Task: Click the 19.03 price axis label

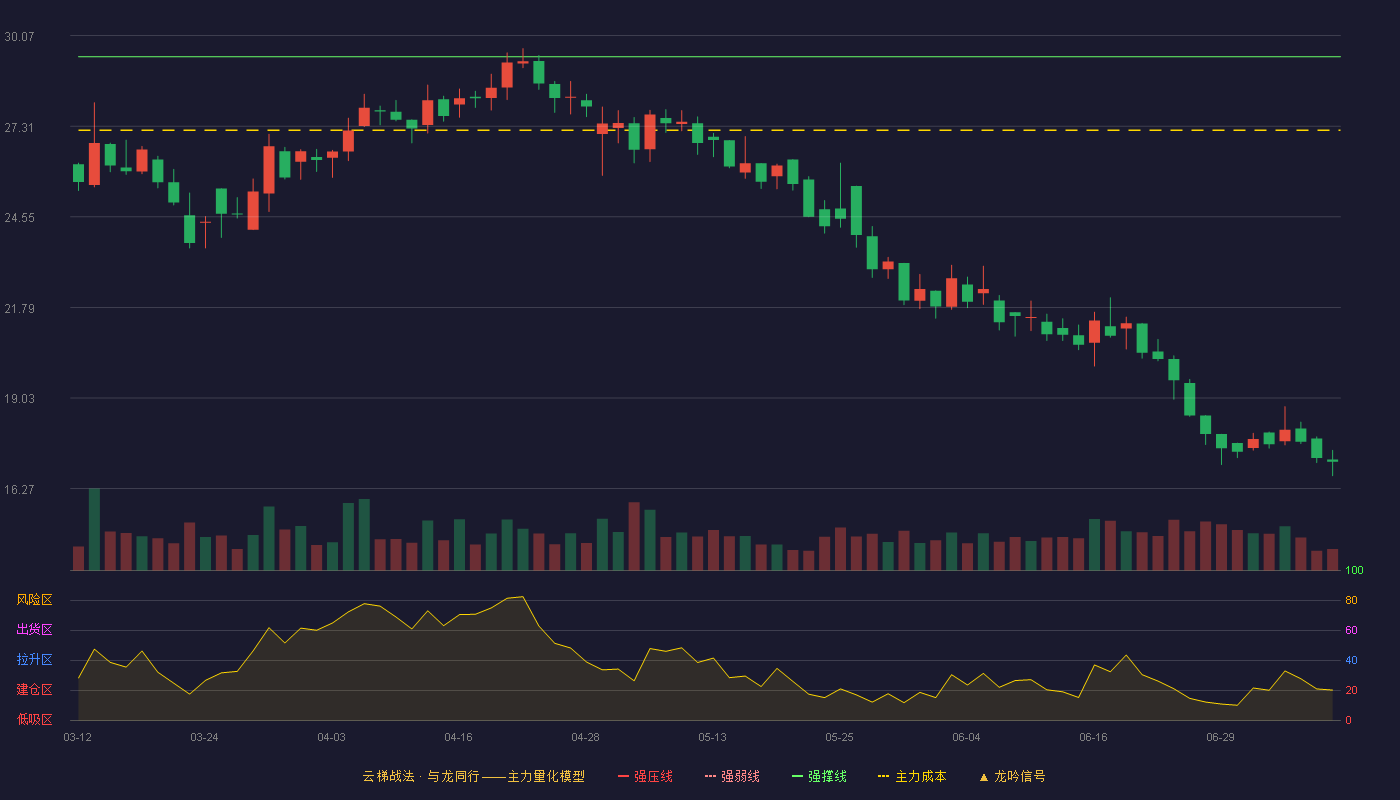Action: pyautogui.click(x=19, y=399)
